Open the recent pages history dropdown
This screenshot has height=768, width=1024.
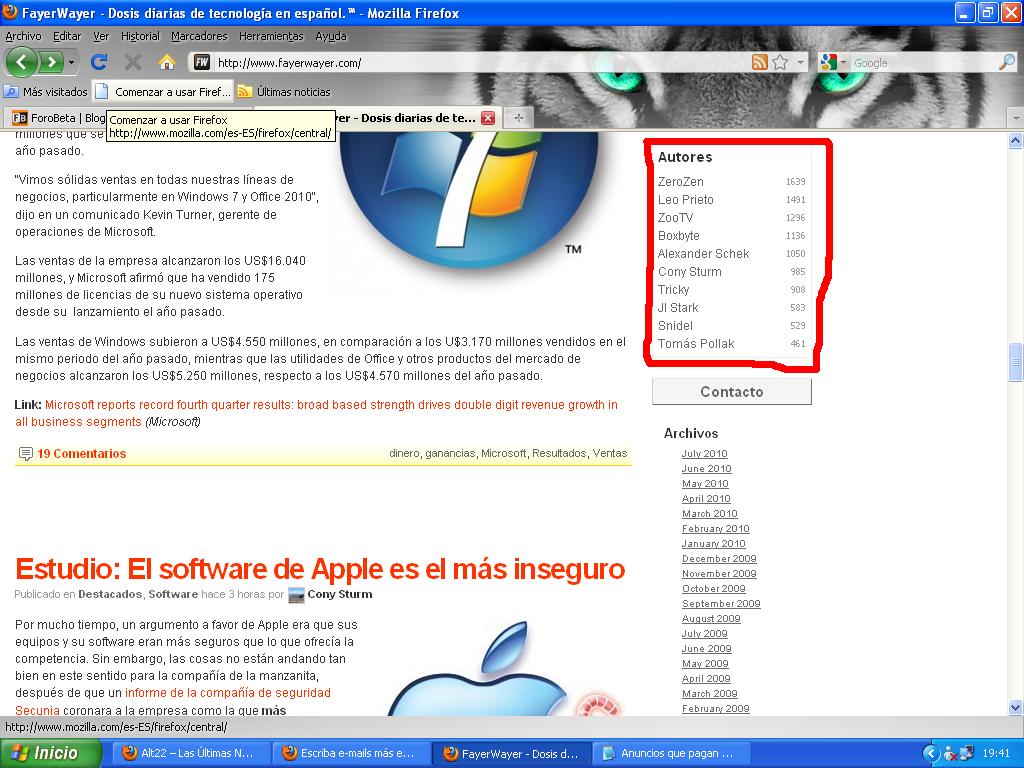71,63
